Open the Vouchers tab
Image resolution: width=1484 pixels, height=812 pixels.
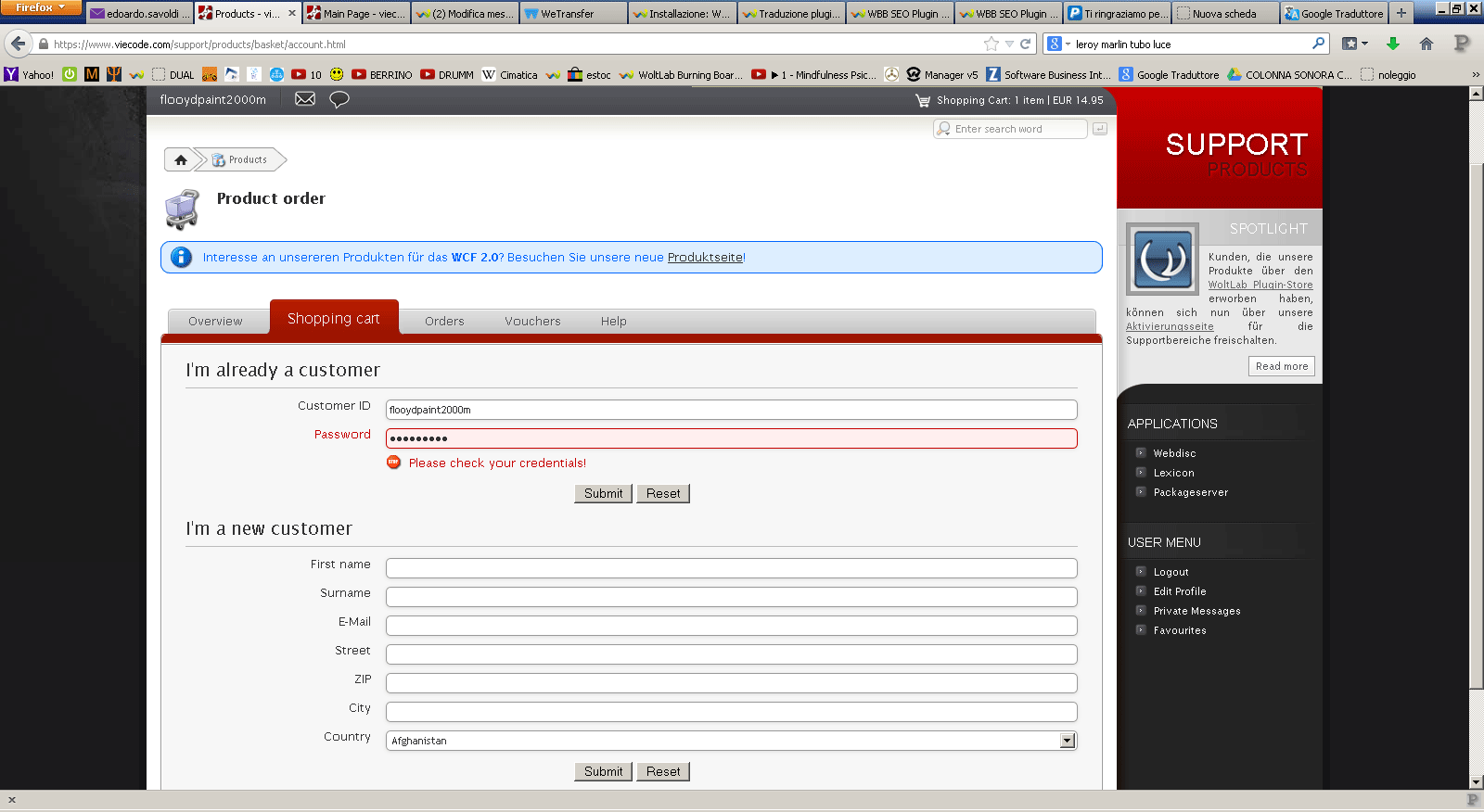[x=532, y=322]
